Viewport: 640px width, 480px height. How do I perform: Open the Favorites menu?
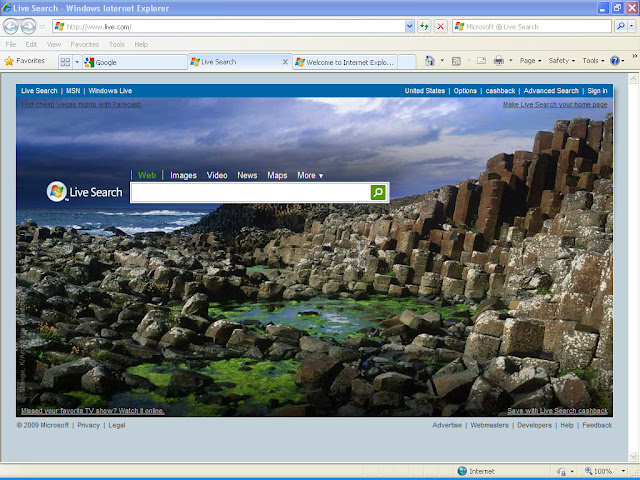(x=84, y=44)
